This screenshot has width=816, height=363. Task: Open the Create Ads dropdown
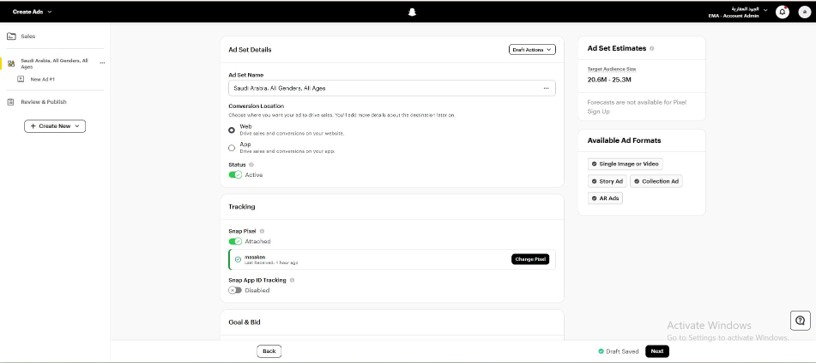(x=32, y=11)
